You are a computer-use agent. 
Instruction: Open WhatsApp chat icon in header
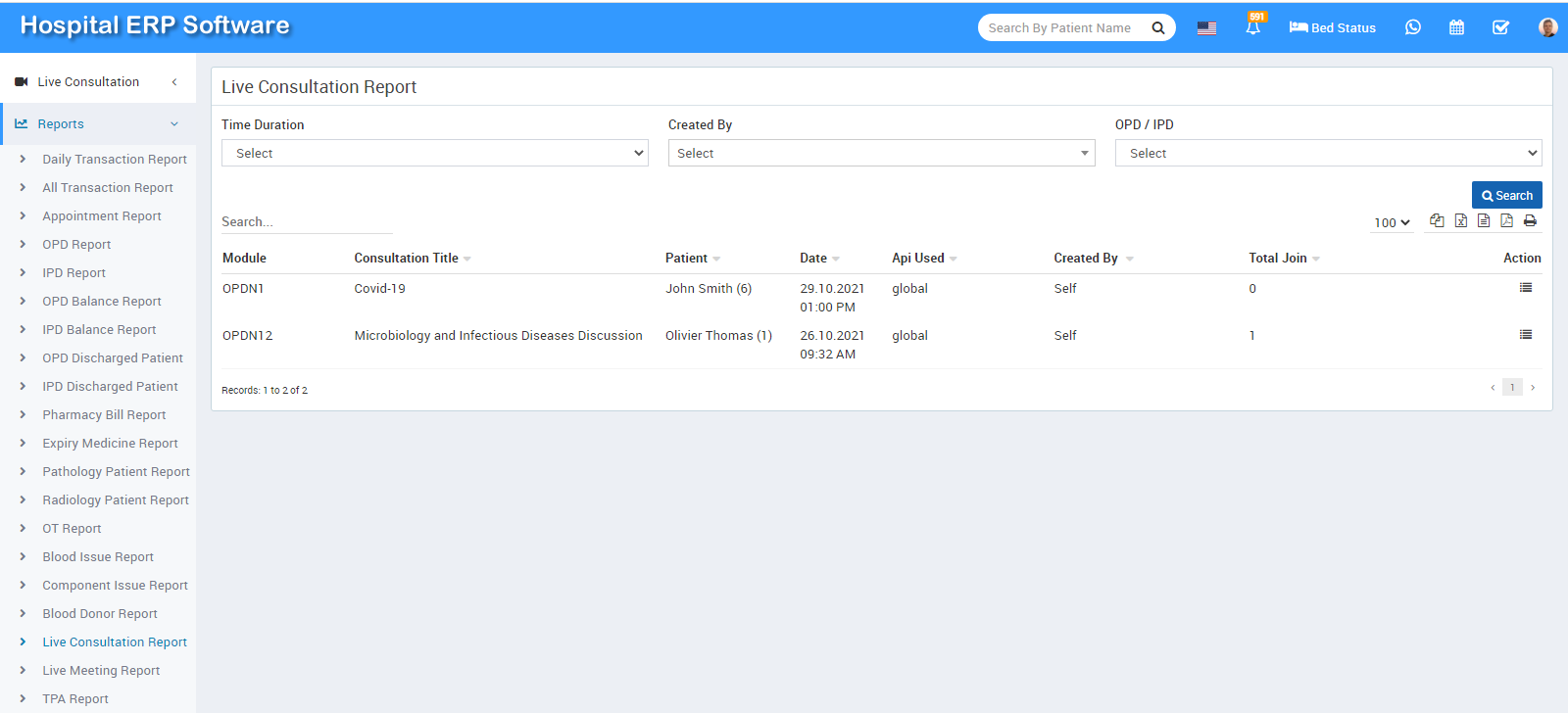pyautogui.click(x=1412, y=27)
